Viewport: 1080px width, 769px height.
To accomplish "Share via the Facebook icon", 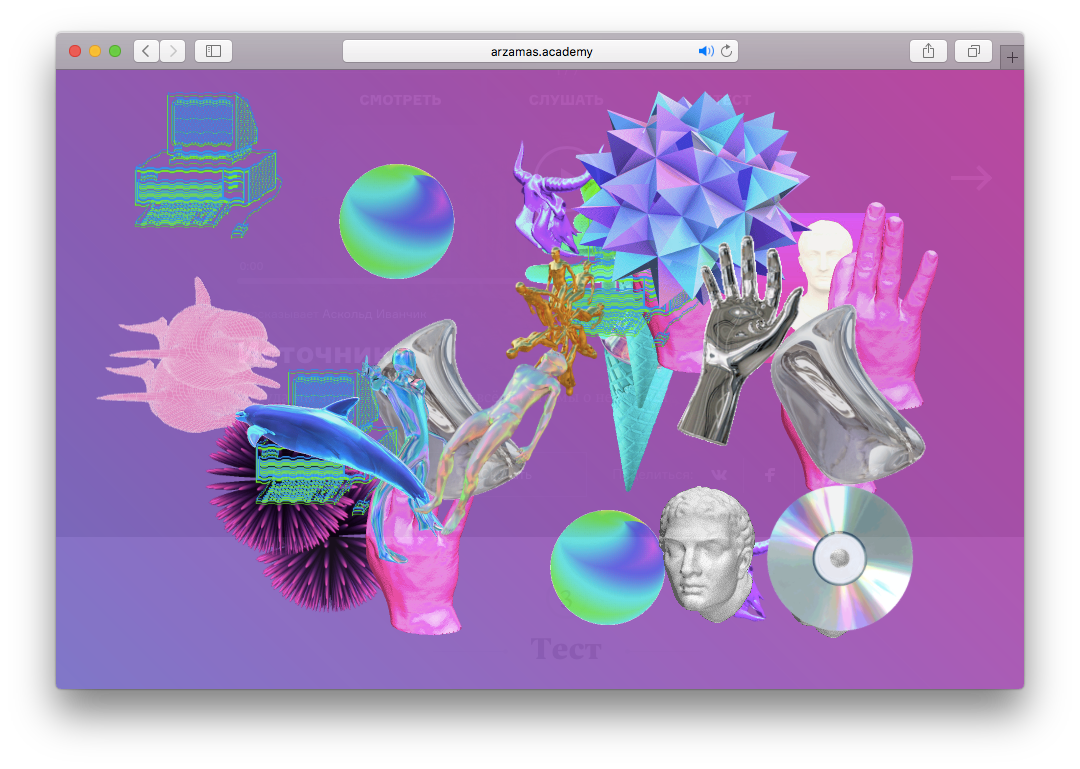I will 770,475.
